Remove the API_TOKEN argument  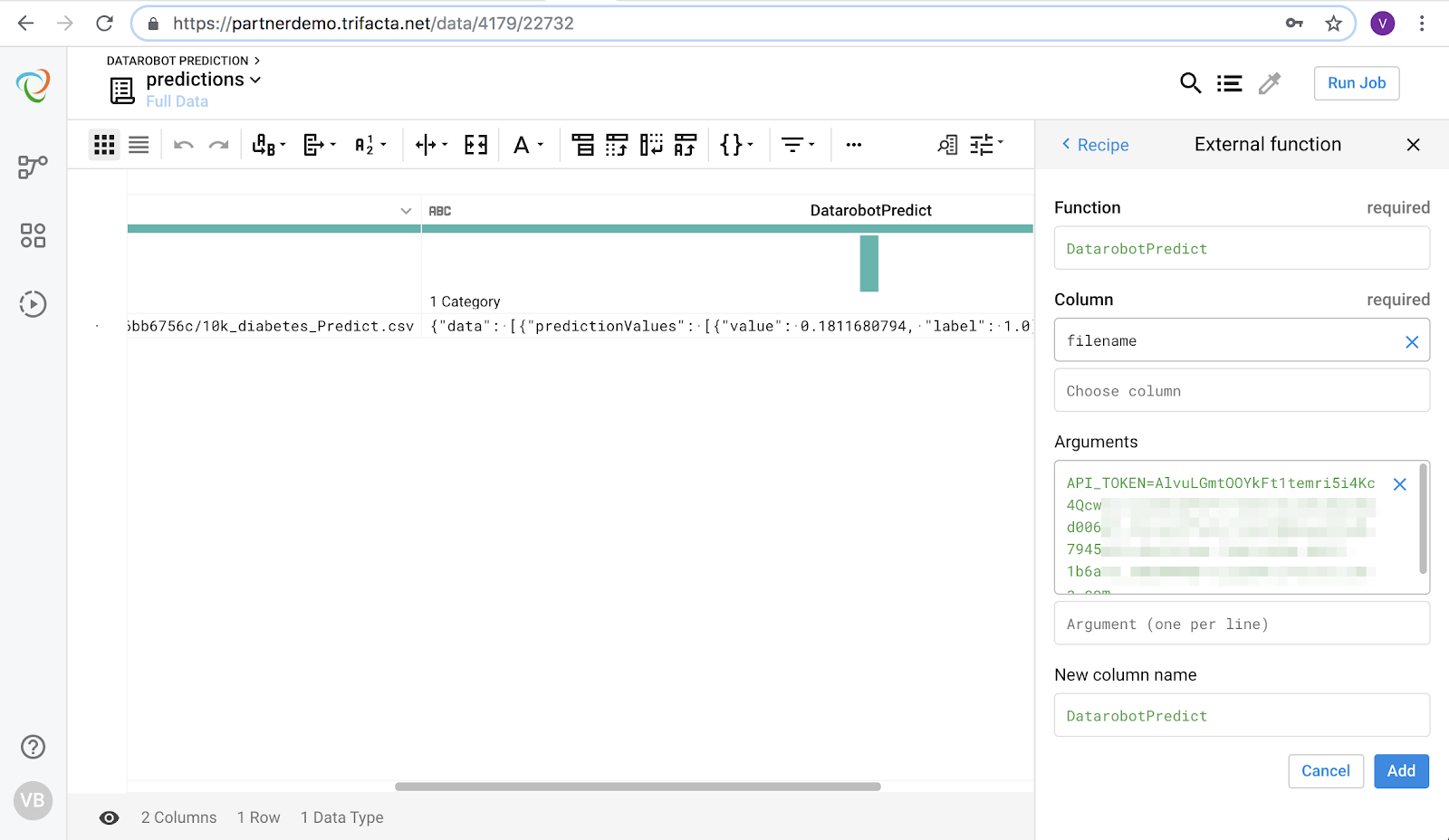click(1399, 484)
